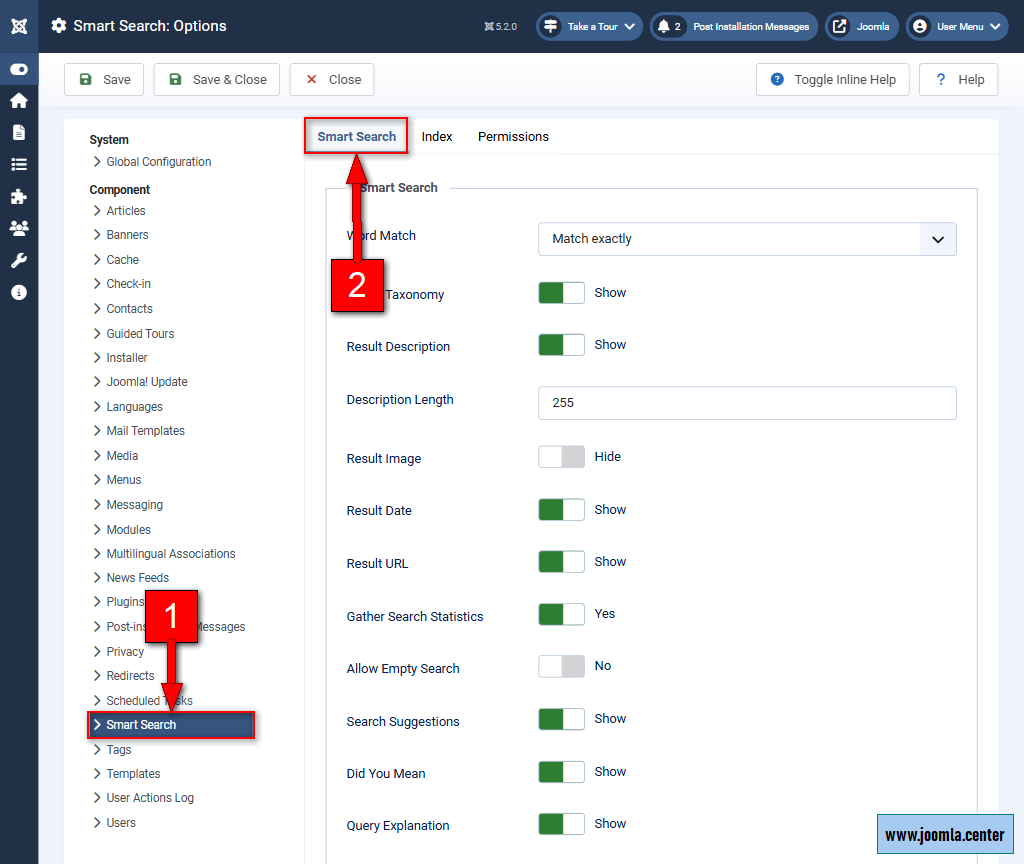Image resolution: width=1024 pixels, height=864 pixels.
Task: Switch to the Permissions tab
Action: click(x=513, y=136)
